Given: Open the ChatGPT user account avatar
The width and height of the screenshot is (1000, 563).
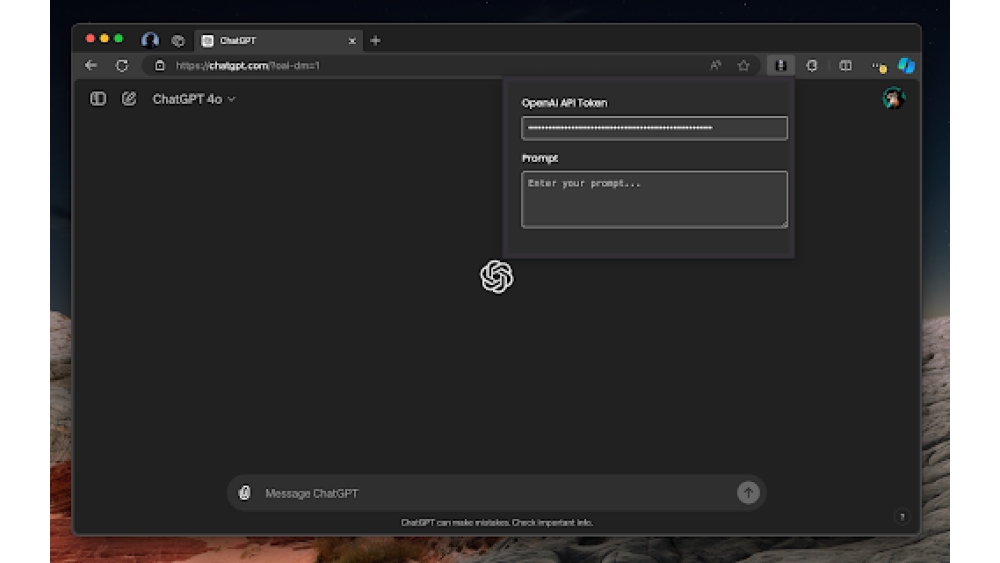Looking at the screenshot, I should click(893, 98).
